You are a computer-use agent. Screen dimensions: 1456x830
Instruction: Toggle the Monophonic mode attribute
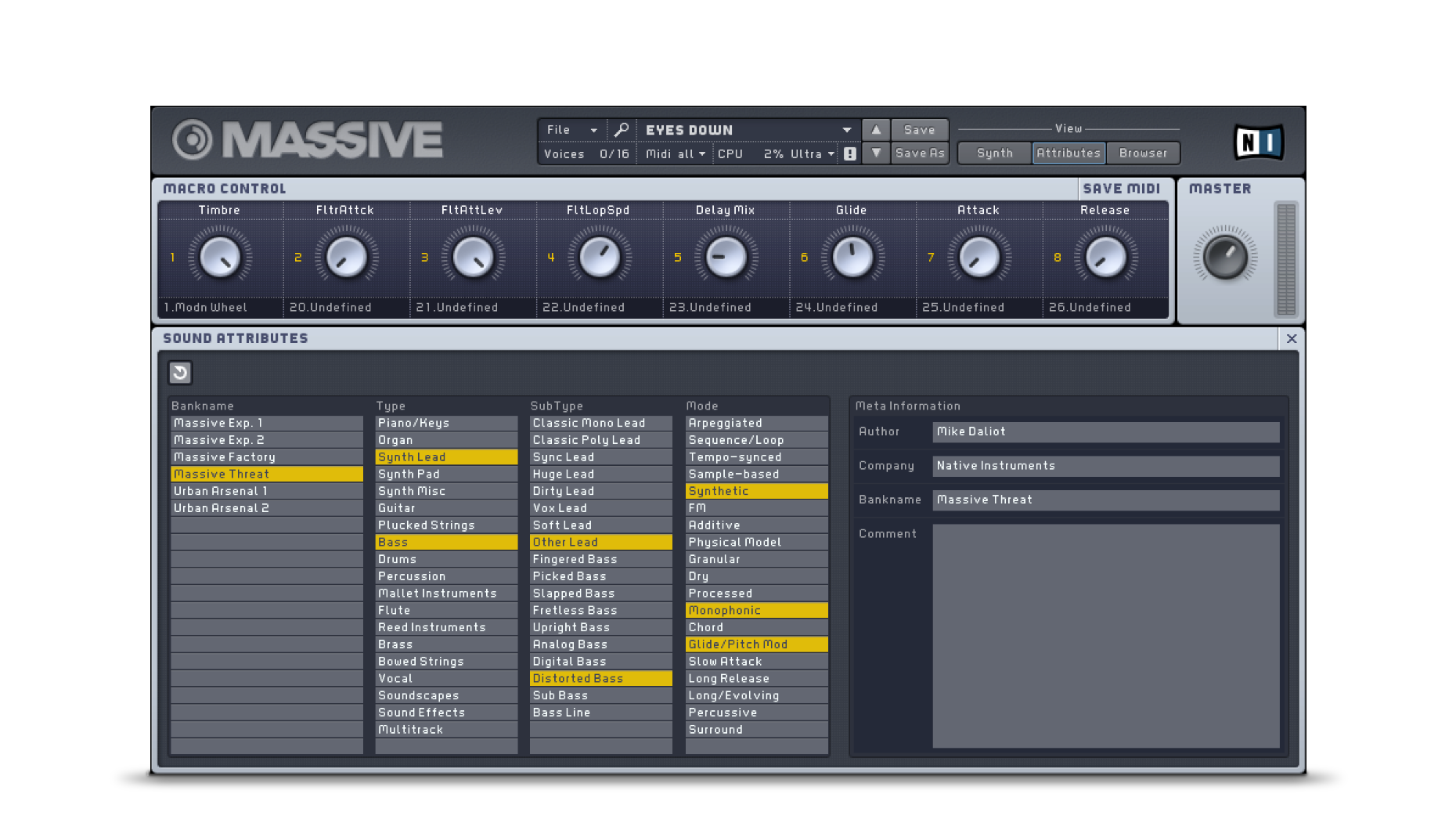point(755,611)
